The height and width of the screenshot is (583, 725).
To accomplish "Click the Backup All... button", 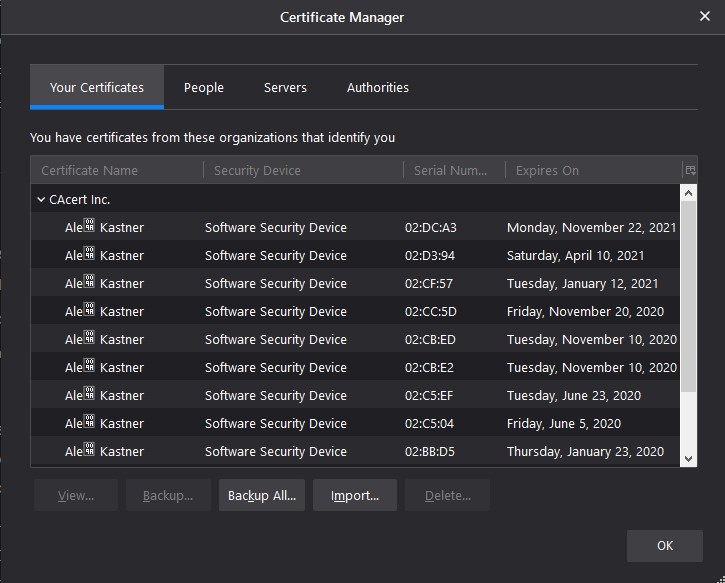I will pos(261,496).
